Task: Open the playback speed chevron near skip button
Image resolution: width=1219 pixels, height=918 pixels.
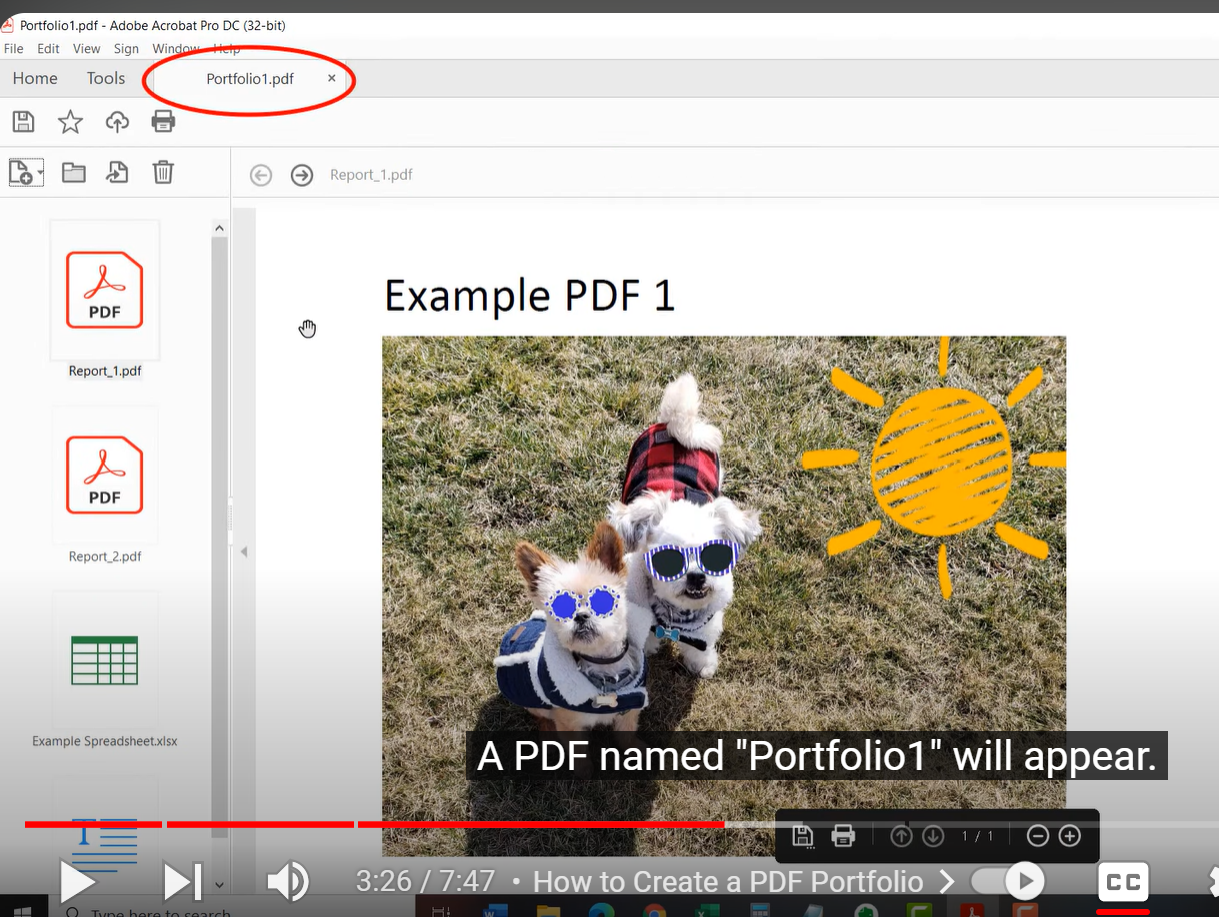Action: pos(220,886)
